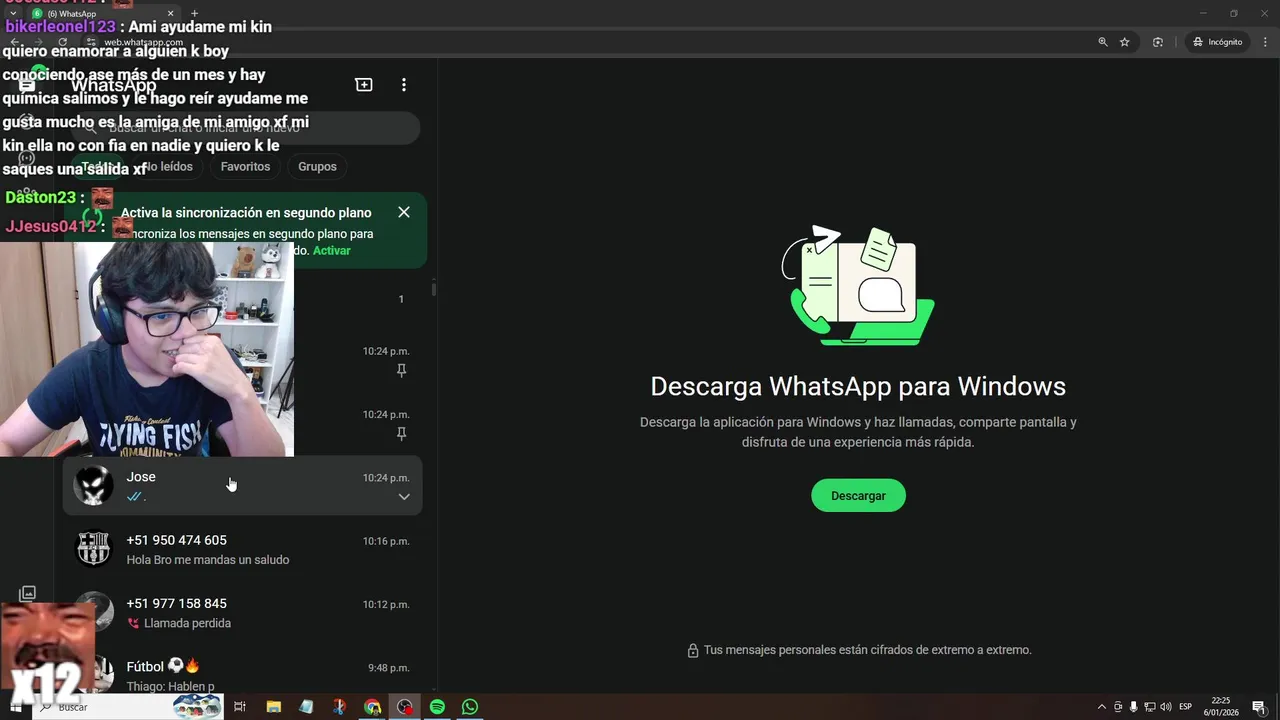Select the Grupos chat filter

pos(317,167)
